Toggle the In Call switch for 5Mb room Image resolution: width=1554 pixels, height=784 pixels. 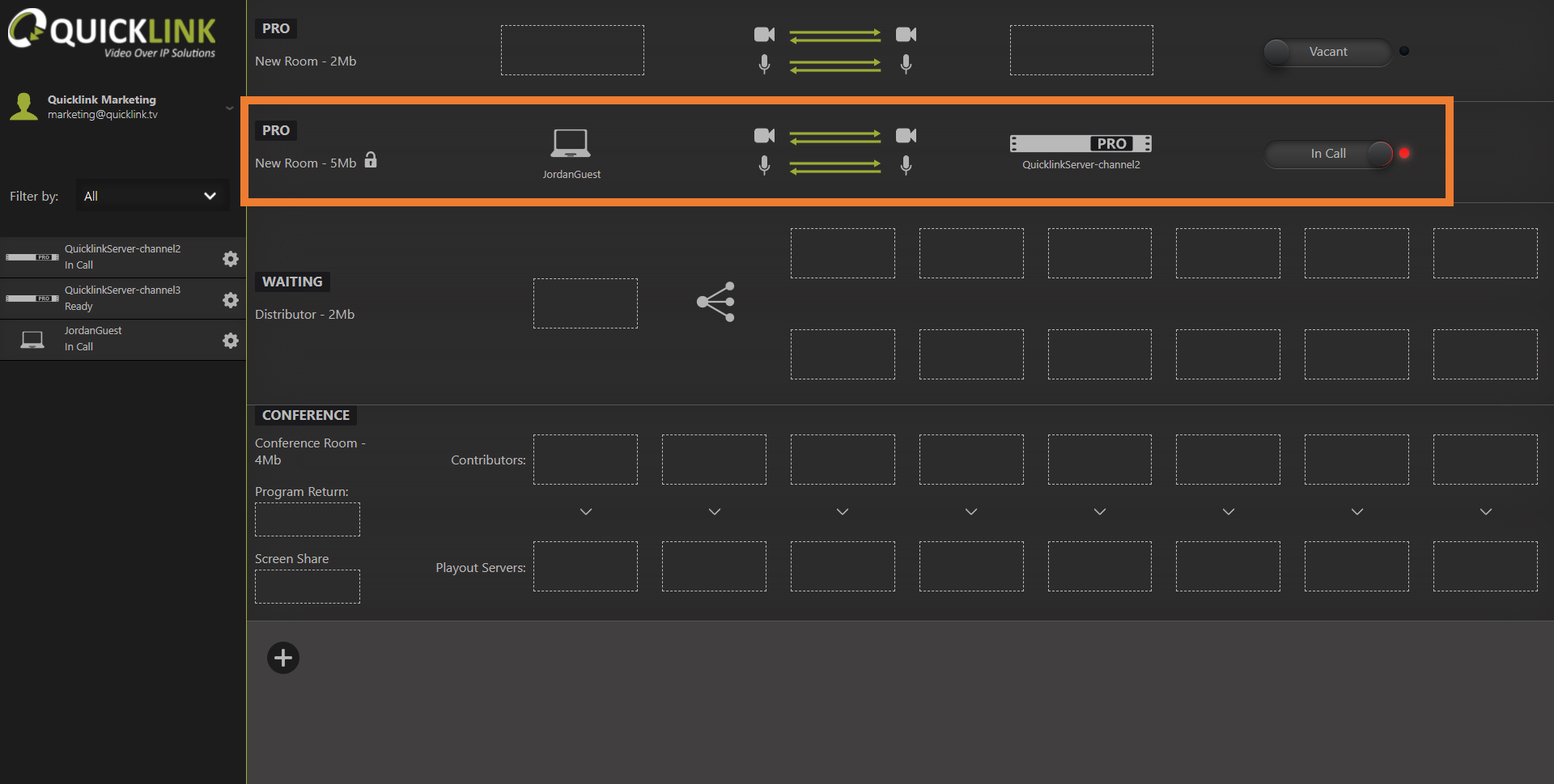pyautogui.click(x=1329, y=154)
